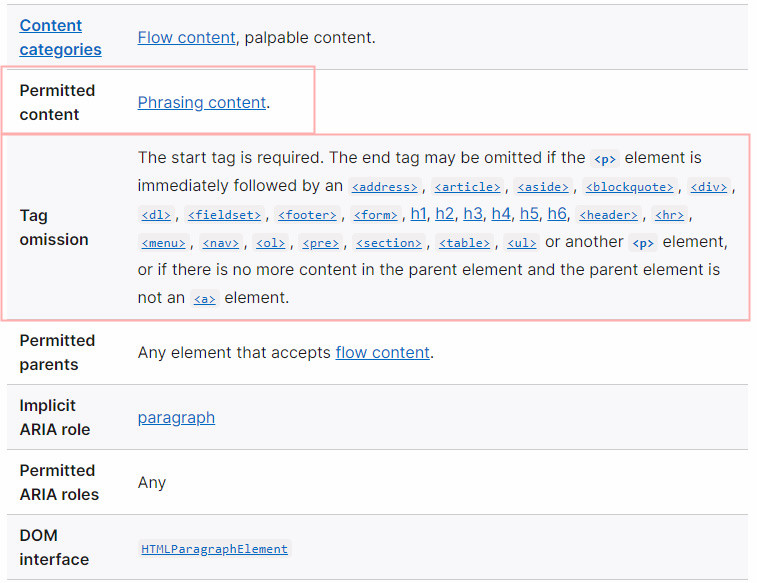Click the HTMLParagraphElement interface link
Screen dimensions: 757x583
point(214,549)
